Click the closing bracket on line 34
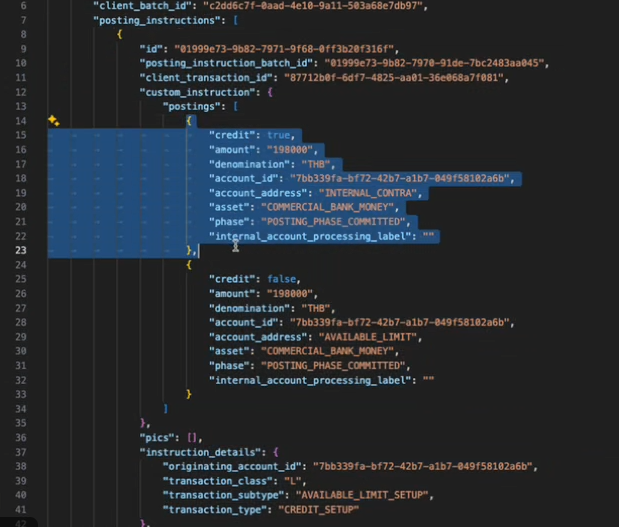Image resolution: width=619 pixels, height=527 pixels. [x=166, y=409]
